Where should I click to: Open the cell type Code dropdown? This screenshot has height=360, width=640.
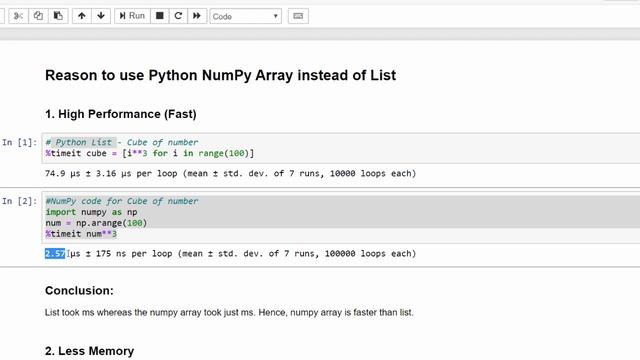tap(245, 16)
